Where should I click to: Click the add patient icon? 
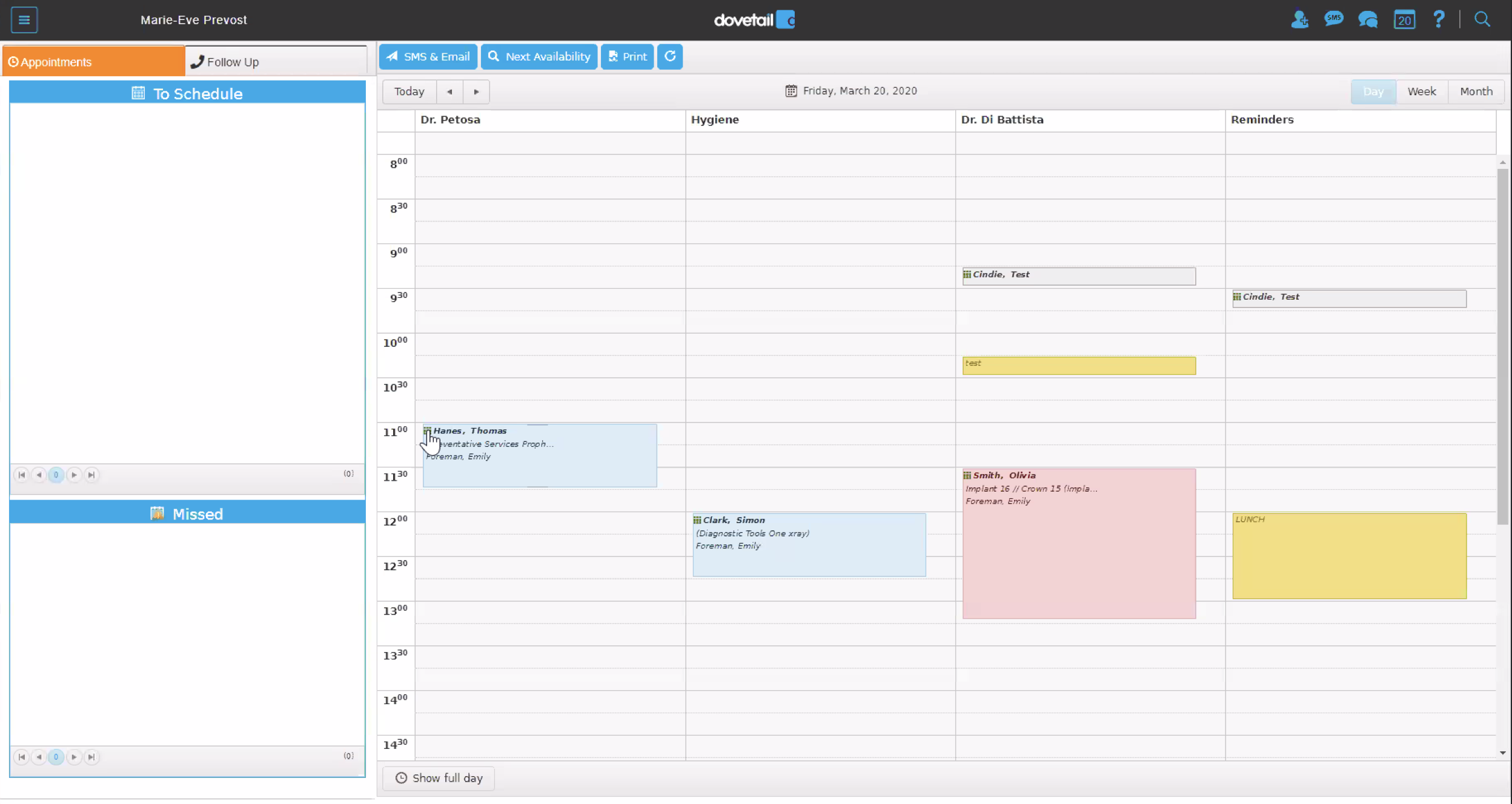point(1299,20)
